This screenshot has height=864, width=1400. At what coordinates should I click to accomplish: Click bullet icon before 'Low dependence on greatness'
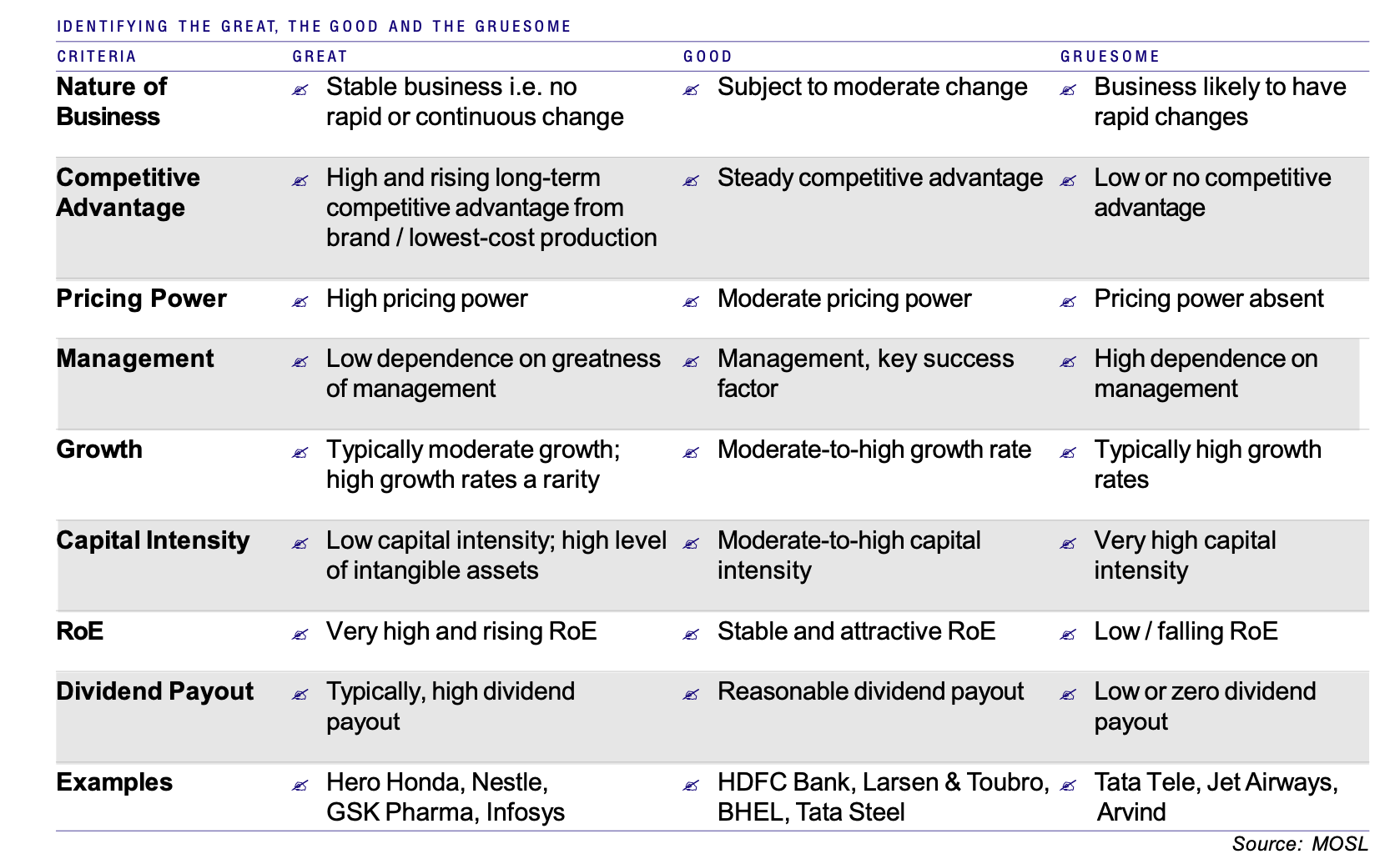point(300,362)
